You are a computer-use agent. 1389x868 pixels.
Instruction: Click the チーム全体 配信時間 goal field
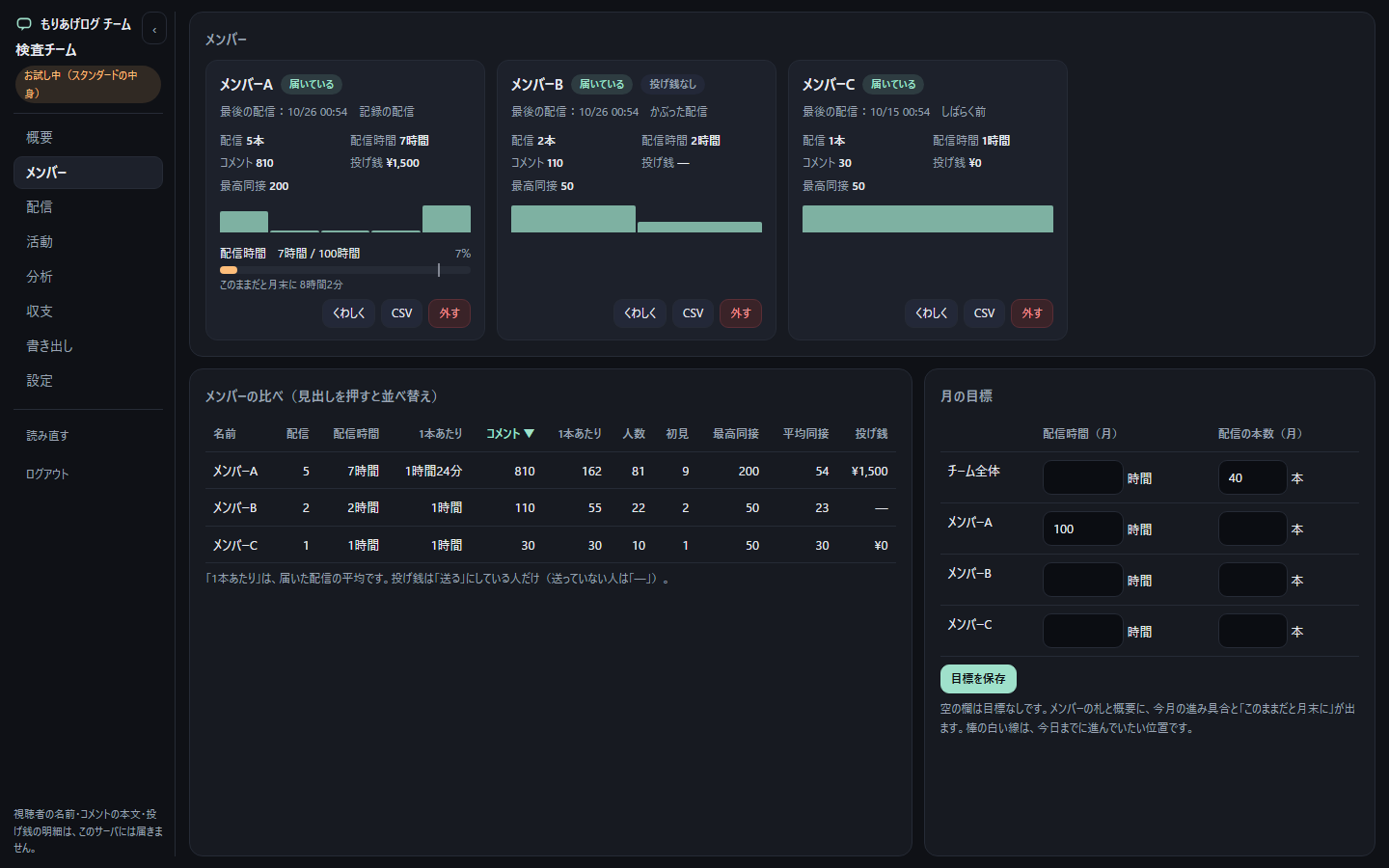(1083, 477)
